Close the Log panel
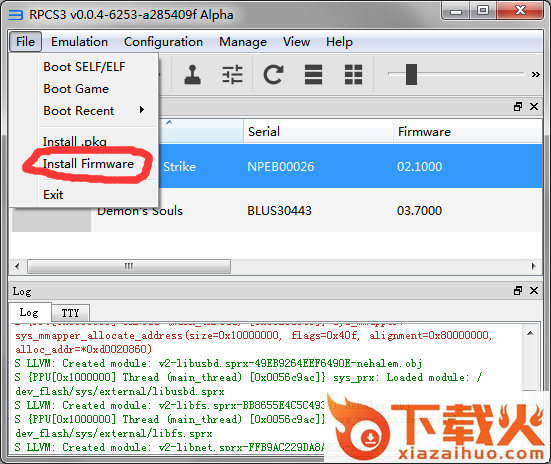Viewport: 551px width, 464px height. point(534,291)
